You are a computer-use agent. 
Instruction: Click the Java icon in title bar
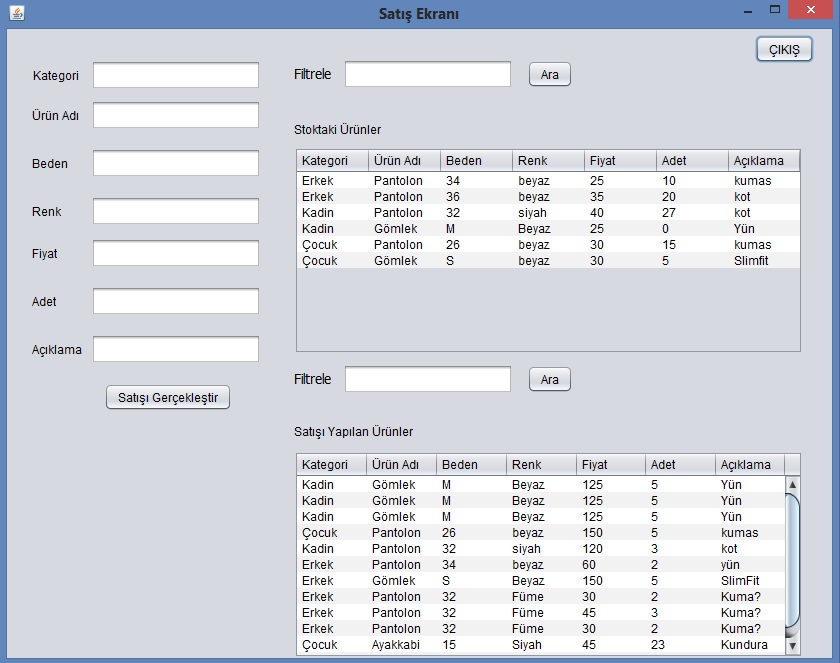click(15, 14)
